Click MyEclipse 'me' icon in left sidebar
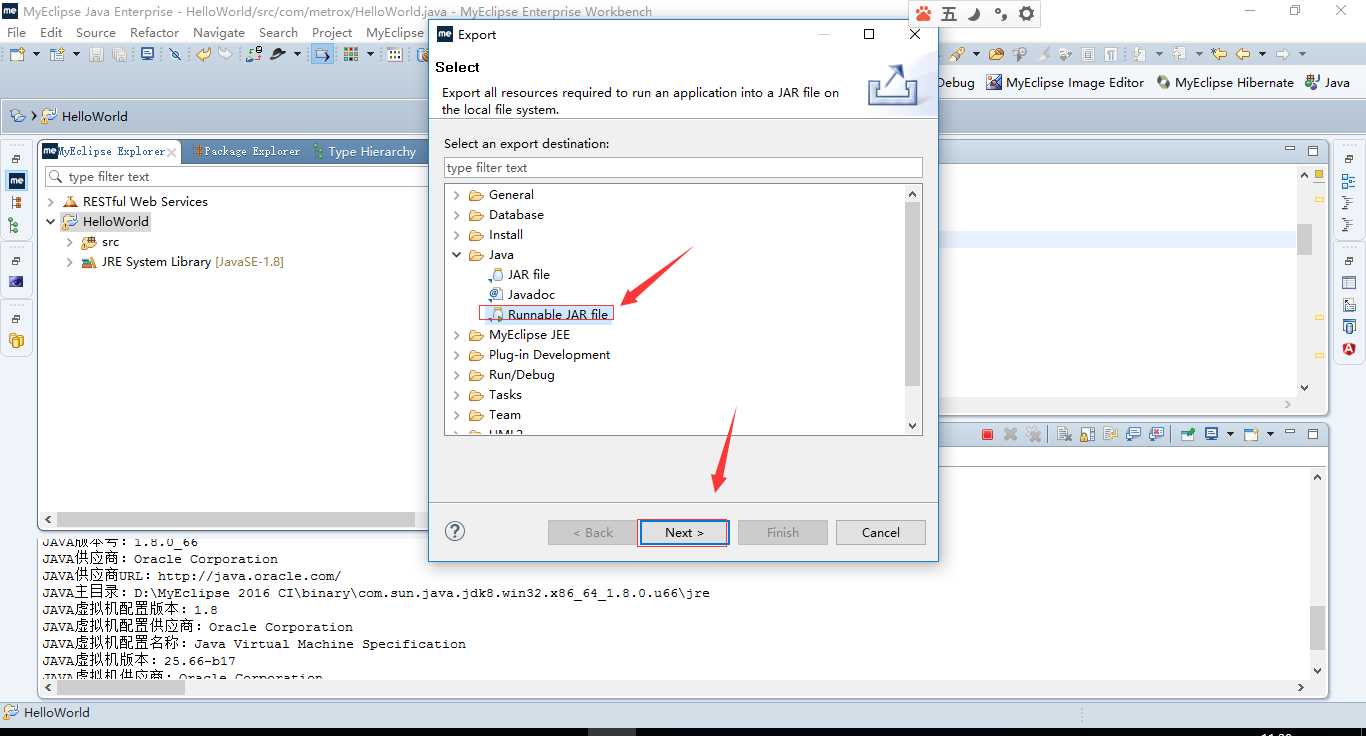1366x736 pixels. pyautogui.click(x=17, y=181)
